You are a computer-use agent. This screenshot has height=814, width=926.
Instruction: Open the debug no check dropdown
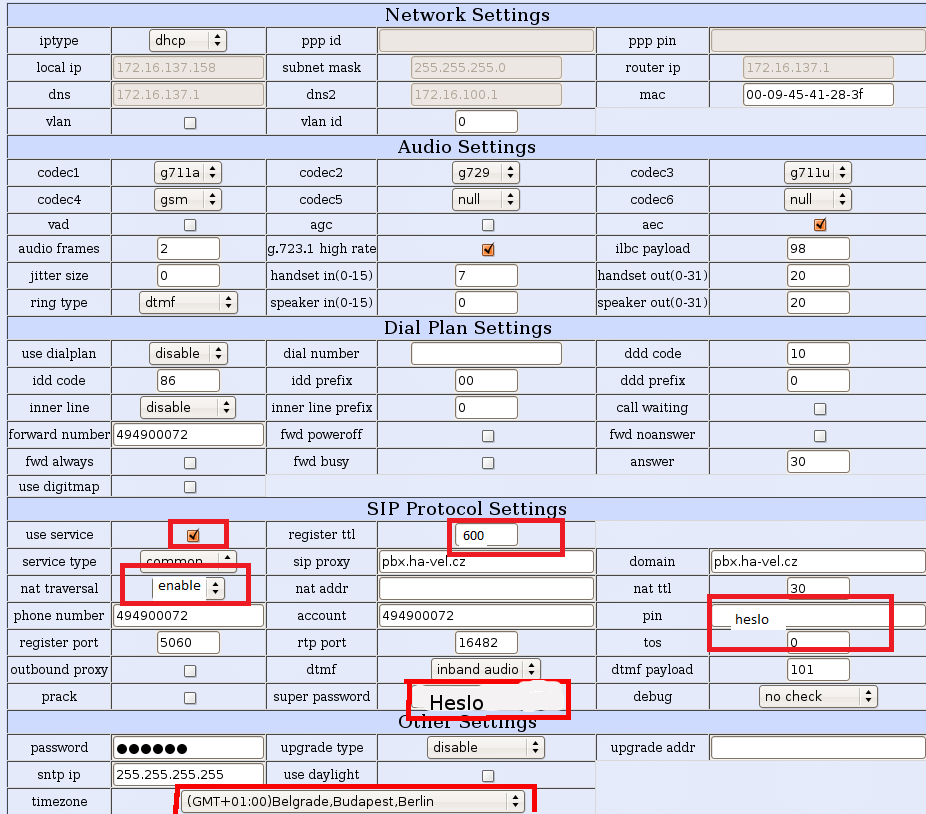pos(818,696)
